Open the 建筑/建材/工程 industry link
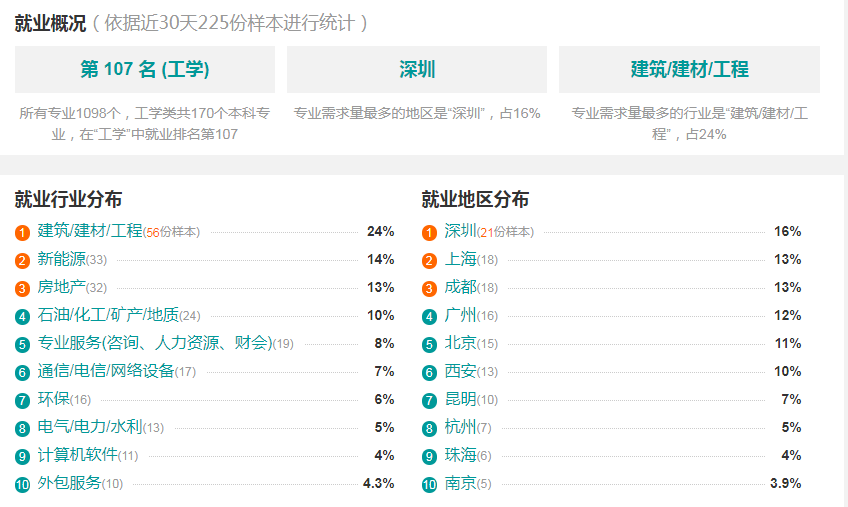Image resolution: width=848 pixels, height=507 pixels. coord(90,231)
